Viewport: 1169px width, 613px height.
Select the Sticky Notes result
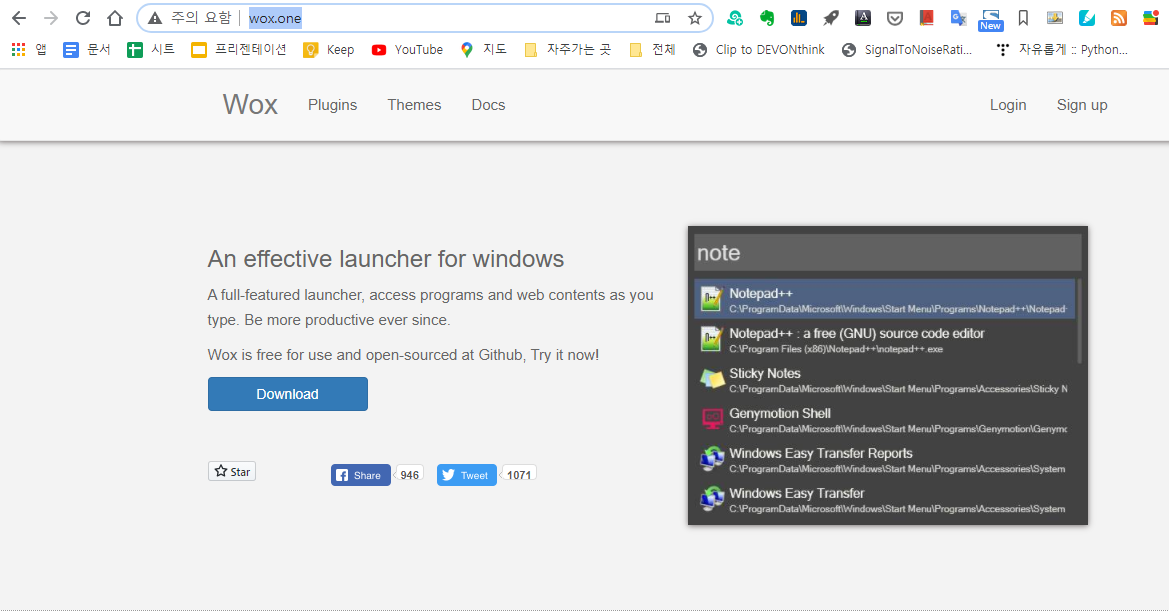coord(884,380)
